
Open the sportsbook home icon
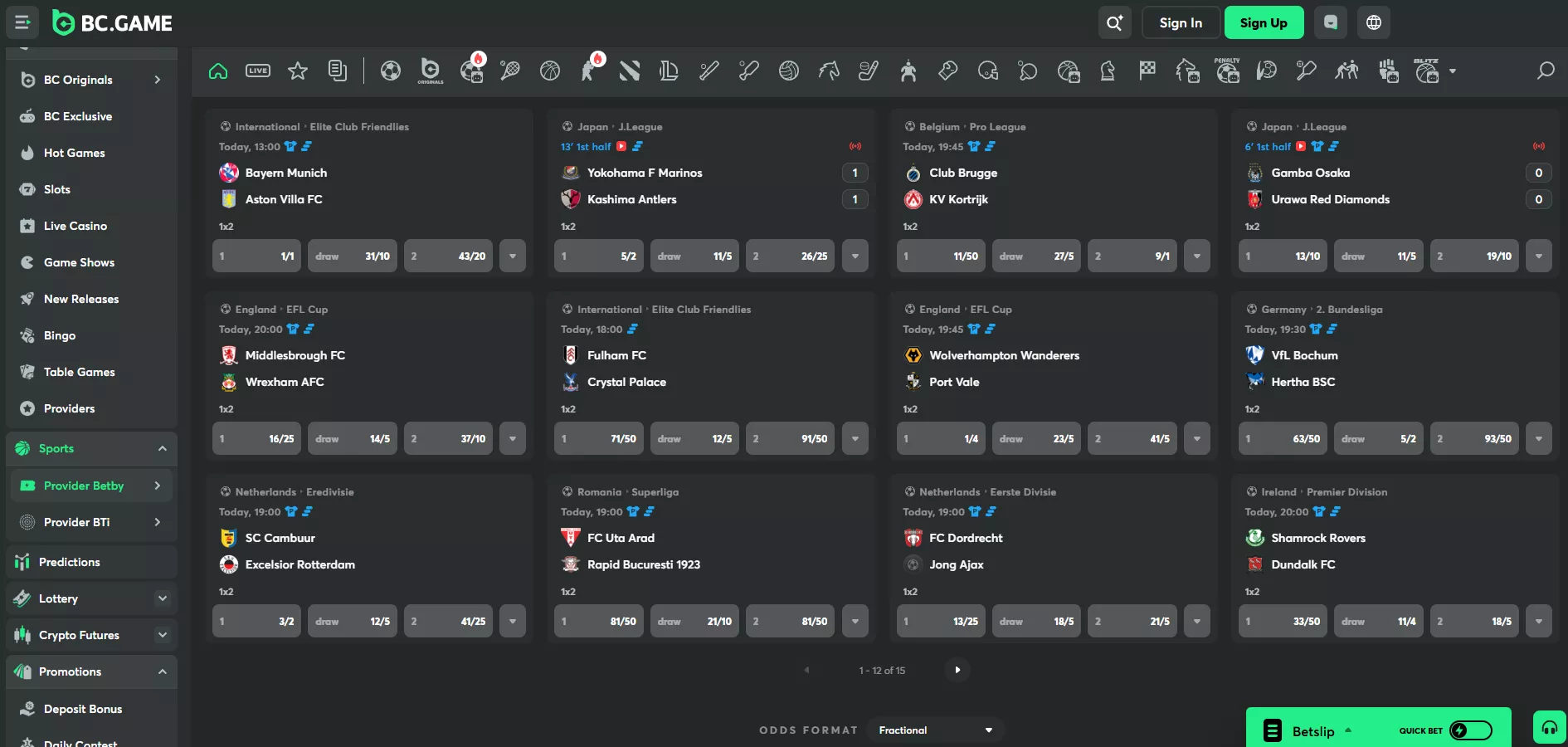(218, 71)
